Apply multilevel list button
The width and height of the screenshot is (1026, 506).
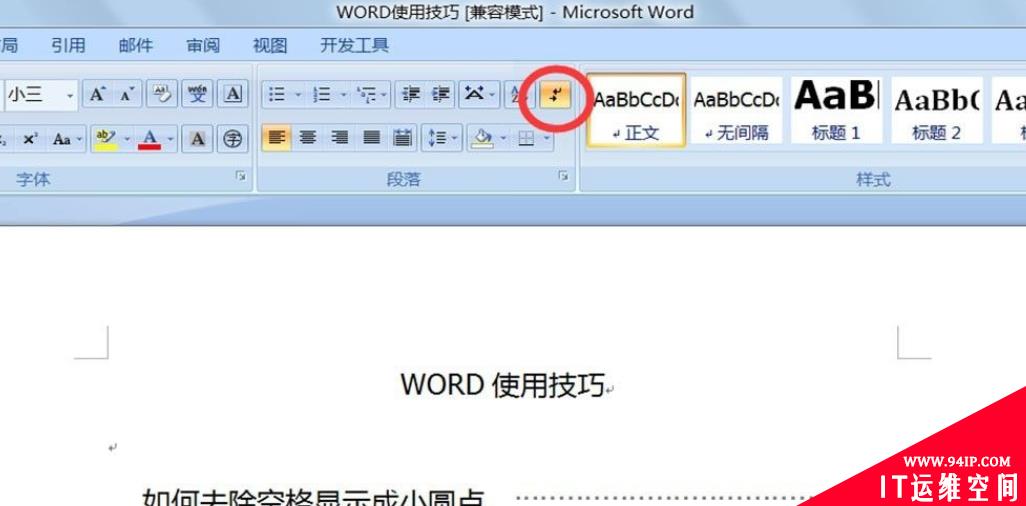click(x=366, y=95)
